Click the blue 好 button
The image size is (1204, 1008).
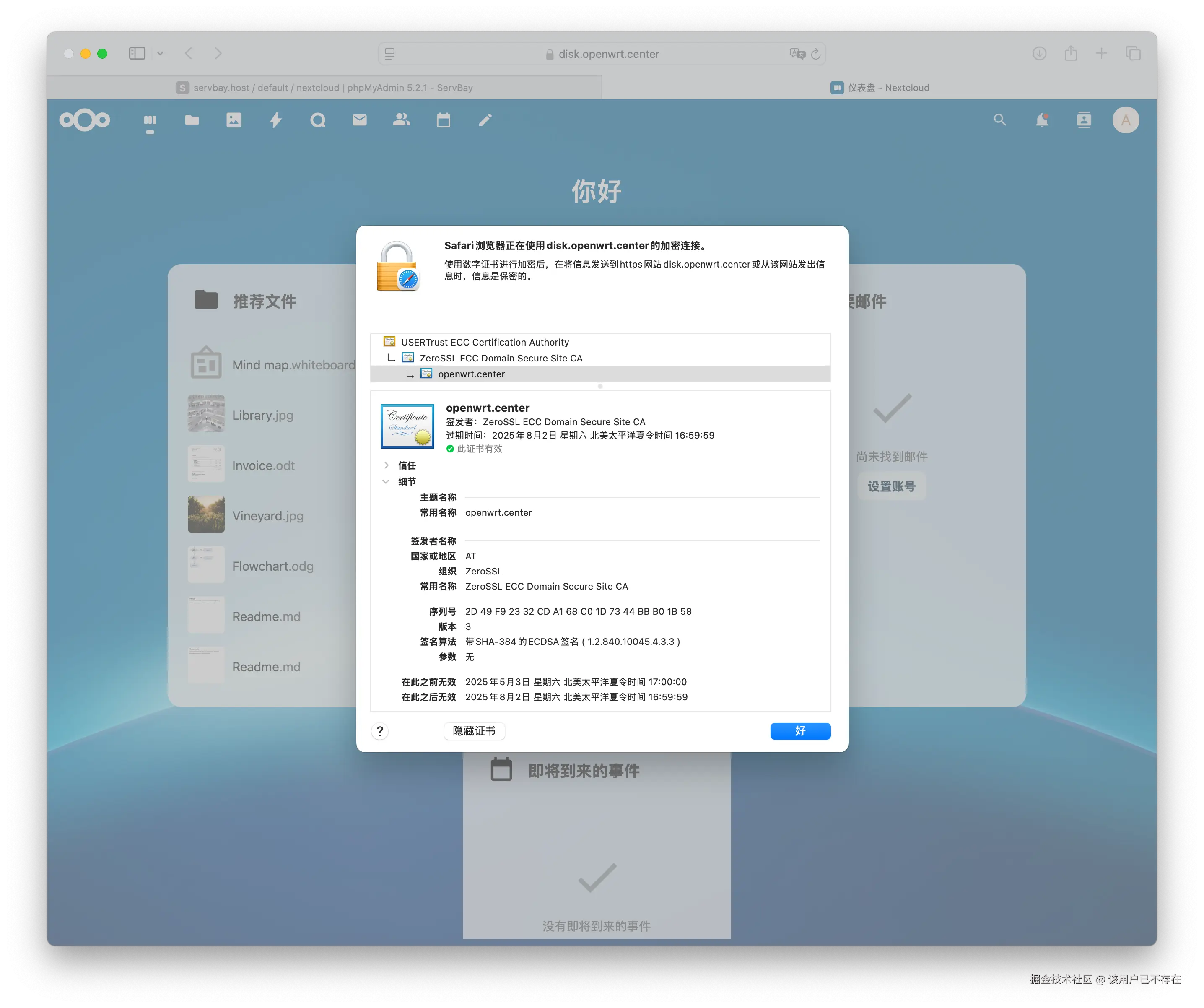[x=800, y=731]
